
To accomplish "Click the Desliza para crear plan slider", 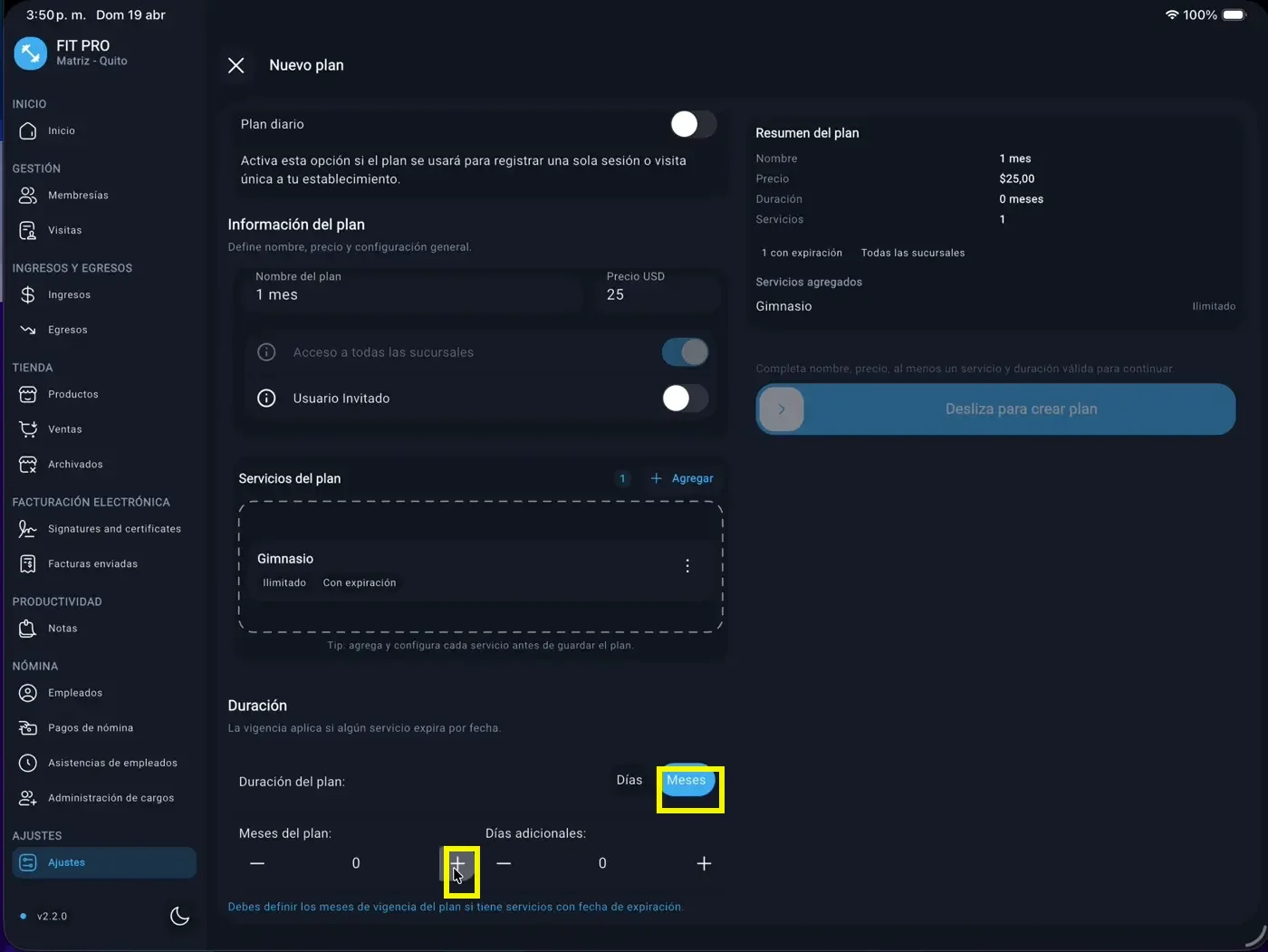I will pos(782,409).
